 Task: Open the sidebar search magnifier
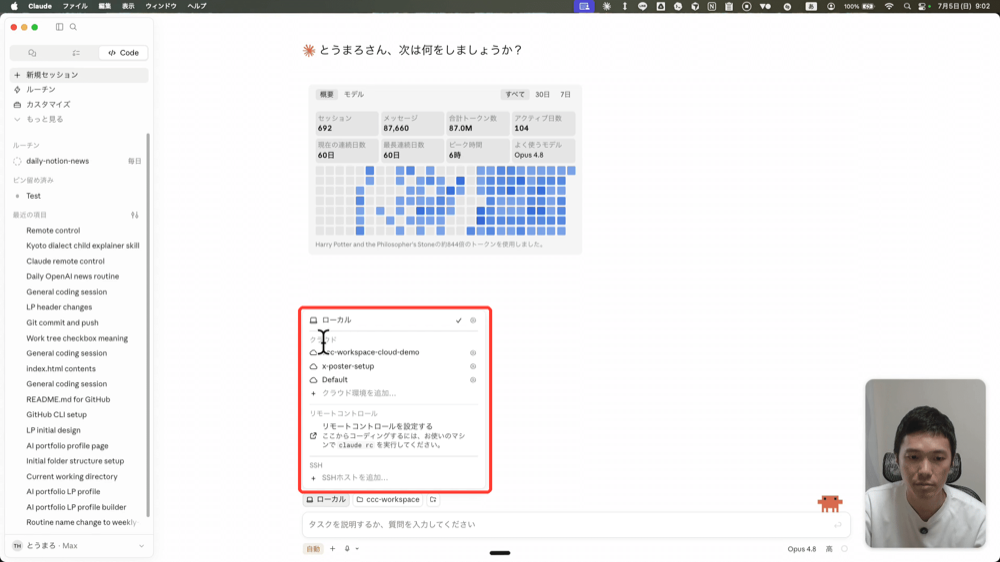point(73,27)
